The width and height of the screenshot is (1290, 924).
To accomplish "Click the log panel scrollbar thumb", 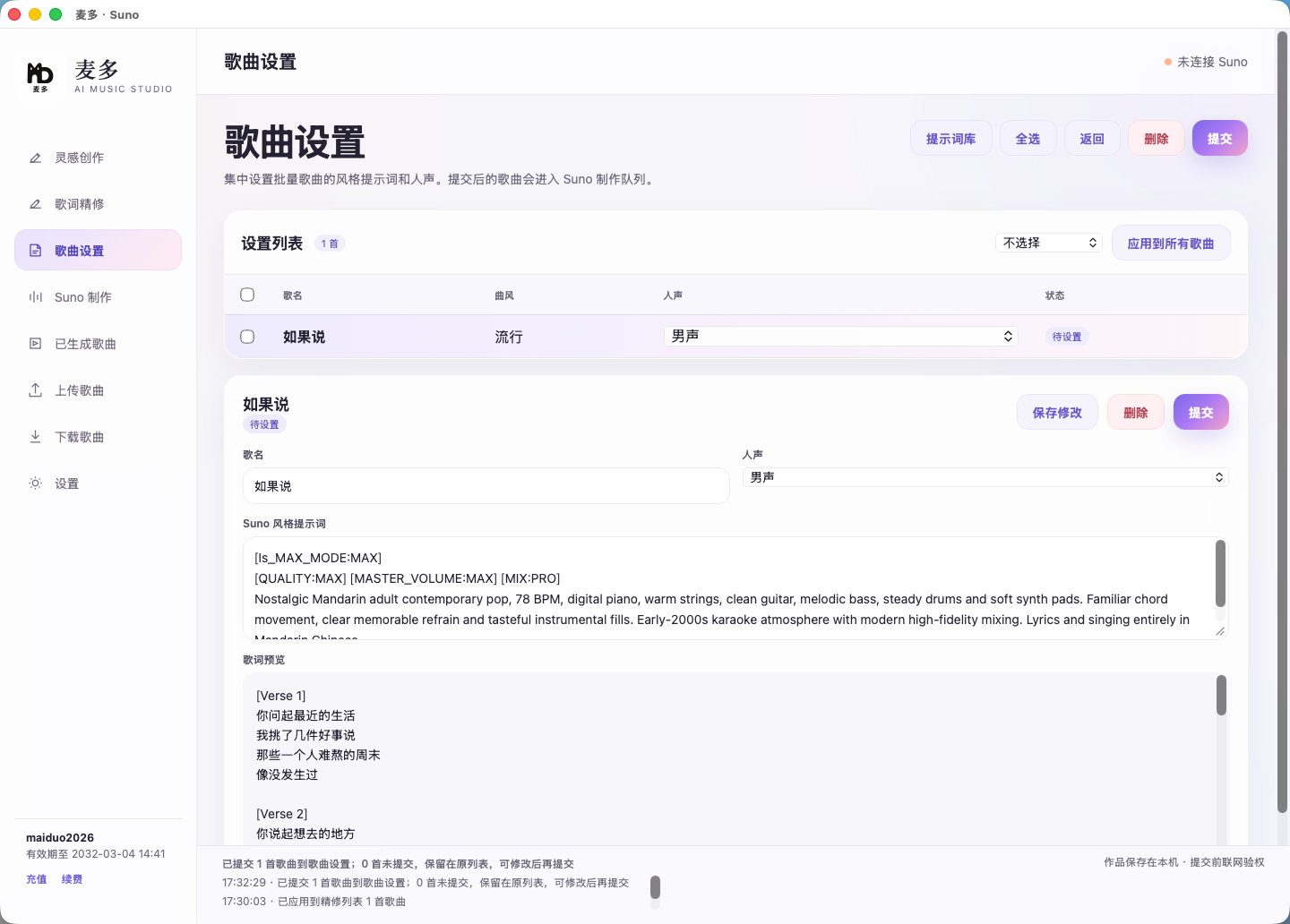I will click(655, 887).
